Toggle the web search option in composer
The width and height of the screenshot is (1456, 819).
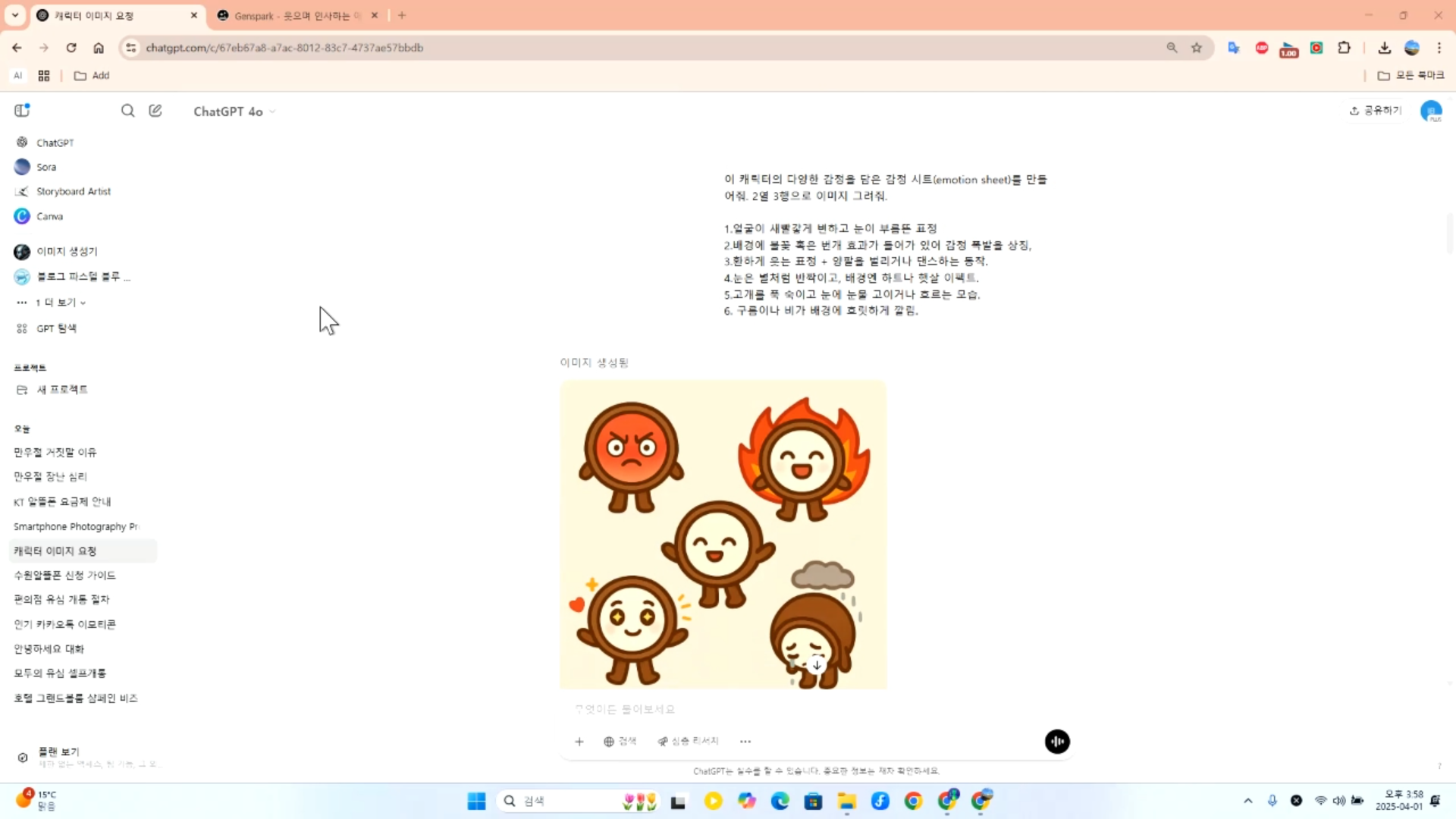620,742
